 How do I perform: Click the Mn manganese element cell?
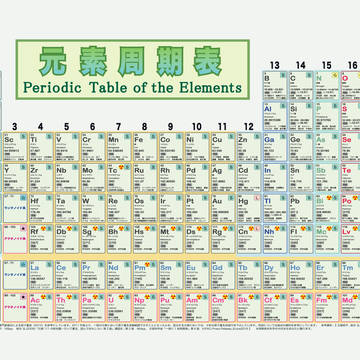[119, 147]
